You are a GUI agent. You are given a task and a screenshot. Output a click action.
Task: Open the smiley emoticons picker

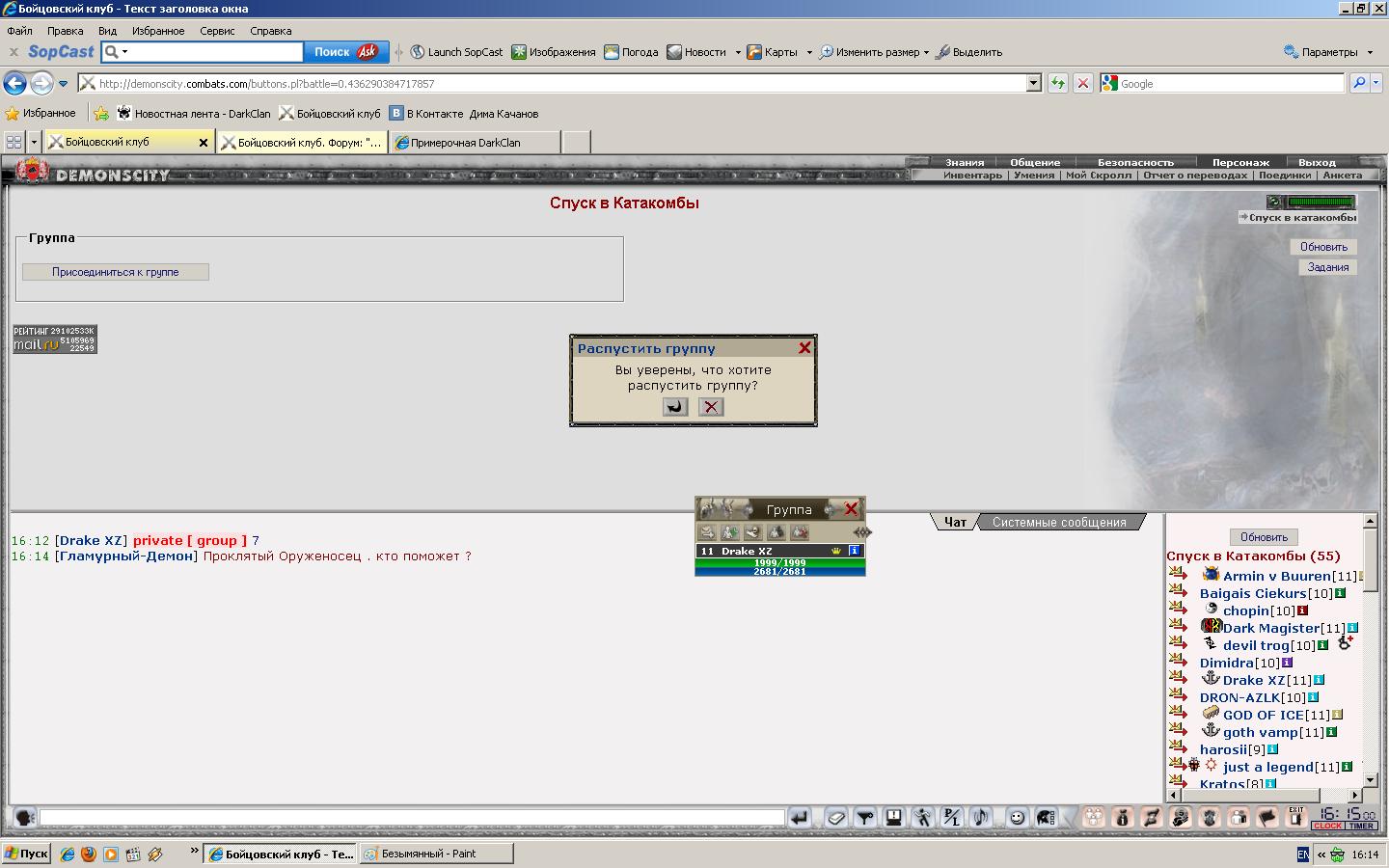tap(1017, 818)
